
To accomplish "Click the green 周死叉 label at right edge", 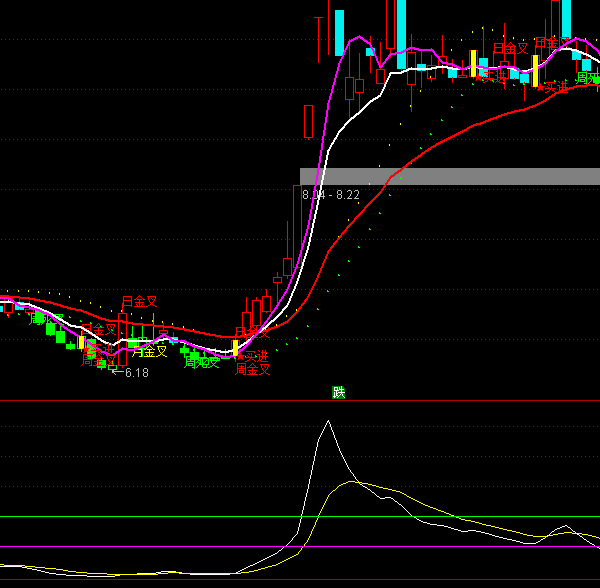I will click(x=587, y=78).
